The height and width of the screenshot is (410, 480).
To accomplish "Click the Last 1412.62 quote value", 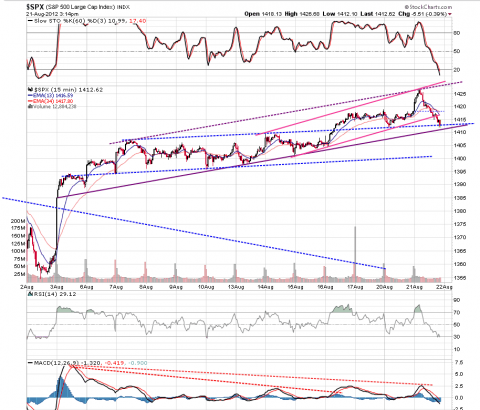I will pyautogui.click(x=378, y=14).
